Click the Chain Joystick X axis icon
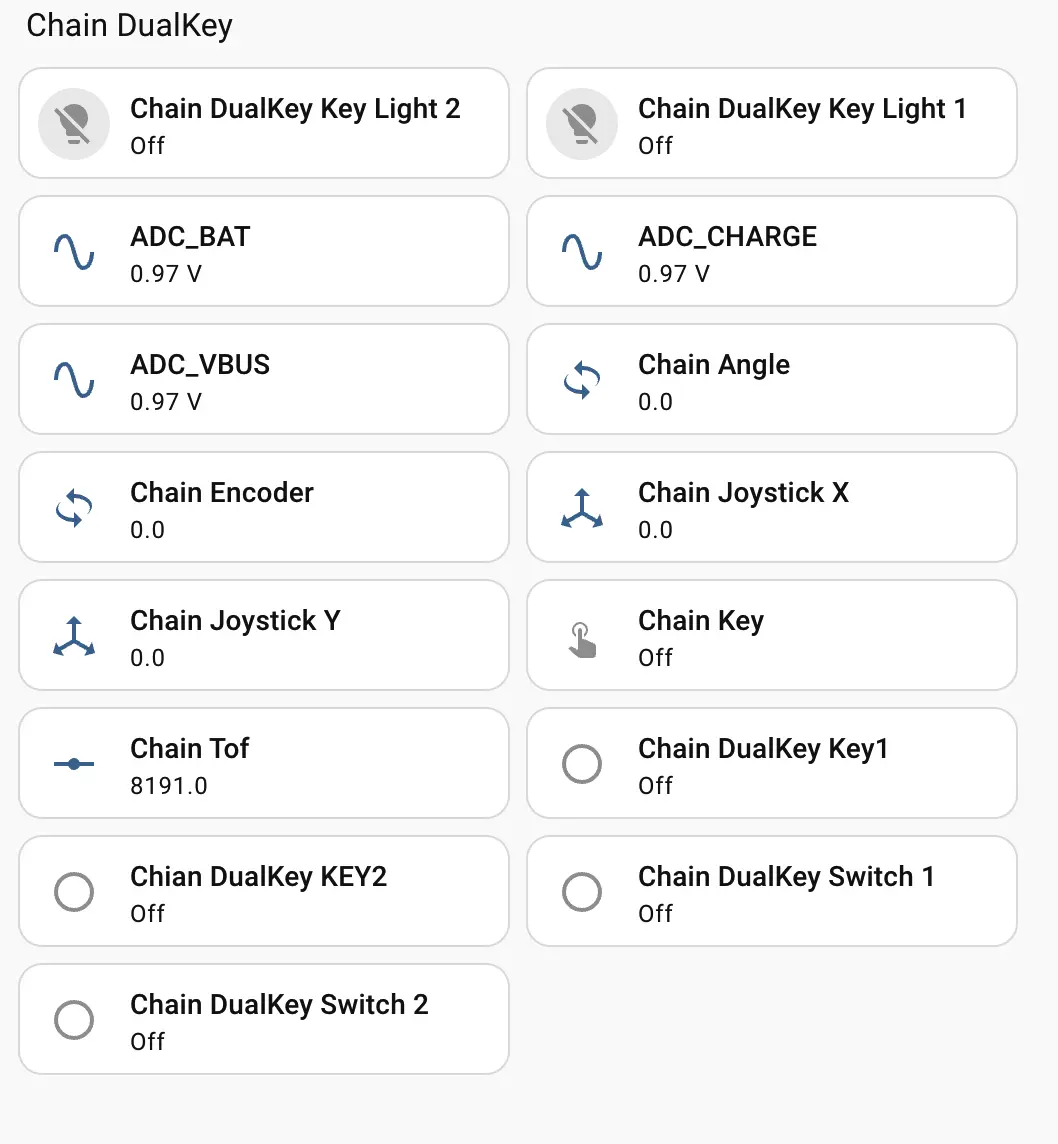1058x1144 pixels. pos(581,508)
